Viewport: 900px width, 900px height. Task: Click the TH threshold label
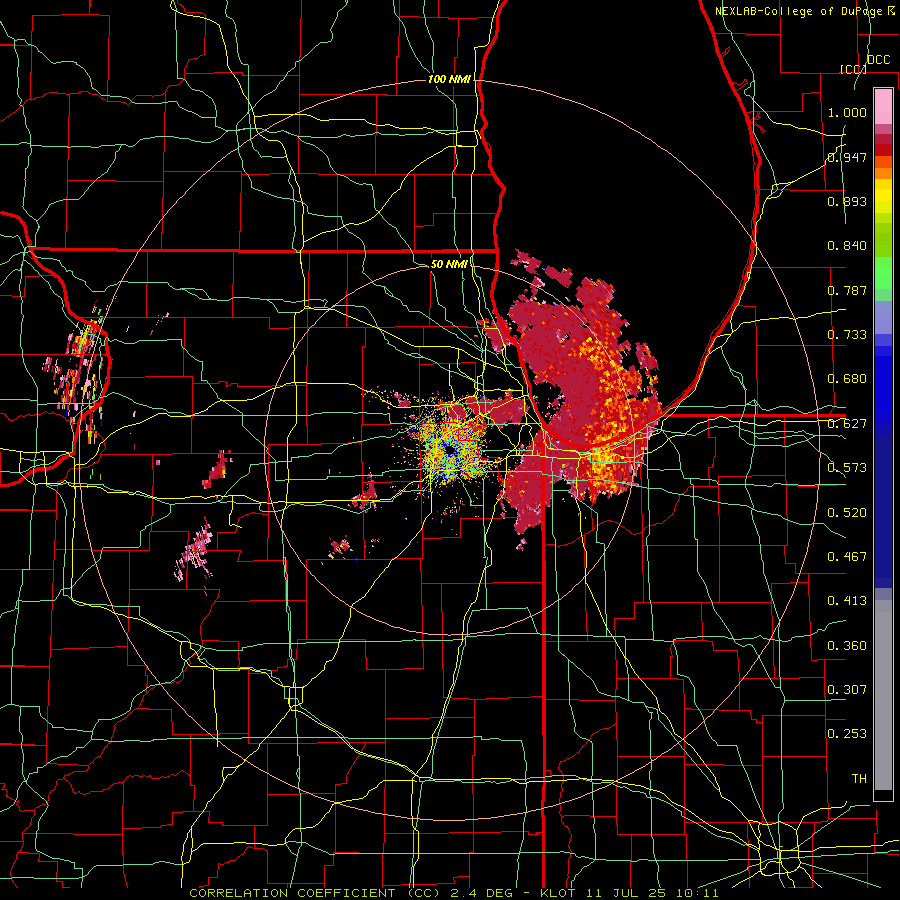point(859,779)
